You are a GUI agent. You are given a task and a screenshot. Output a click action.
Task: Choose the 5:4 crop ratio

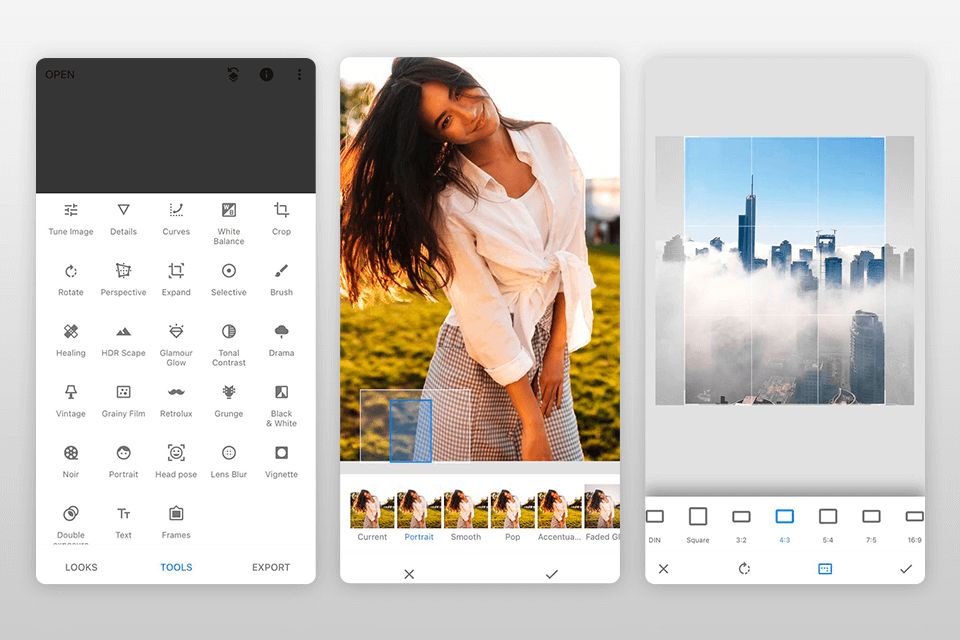click(x=828, y=525)
